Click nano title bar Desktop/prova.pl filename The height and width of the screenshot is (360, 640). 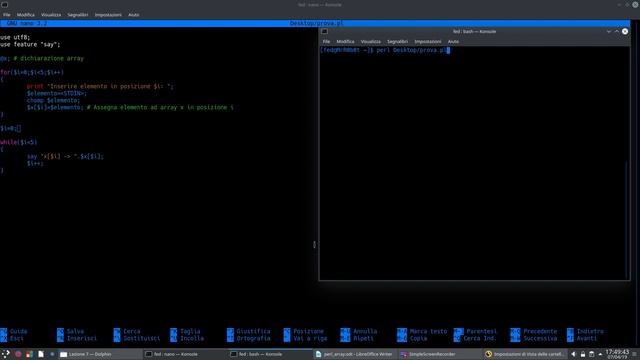coord(316,23)
